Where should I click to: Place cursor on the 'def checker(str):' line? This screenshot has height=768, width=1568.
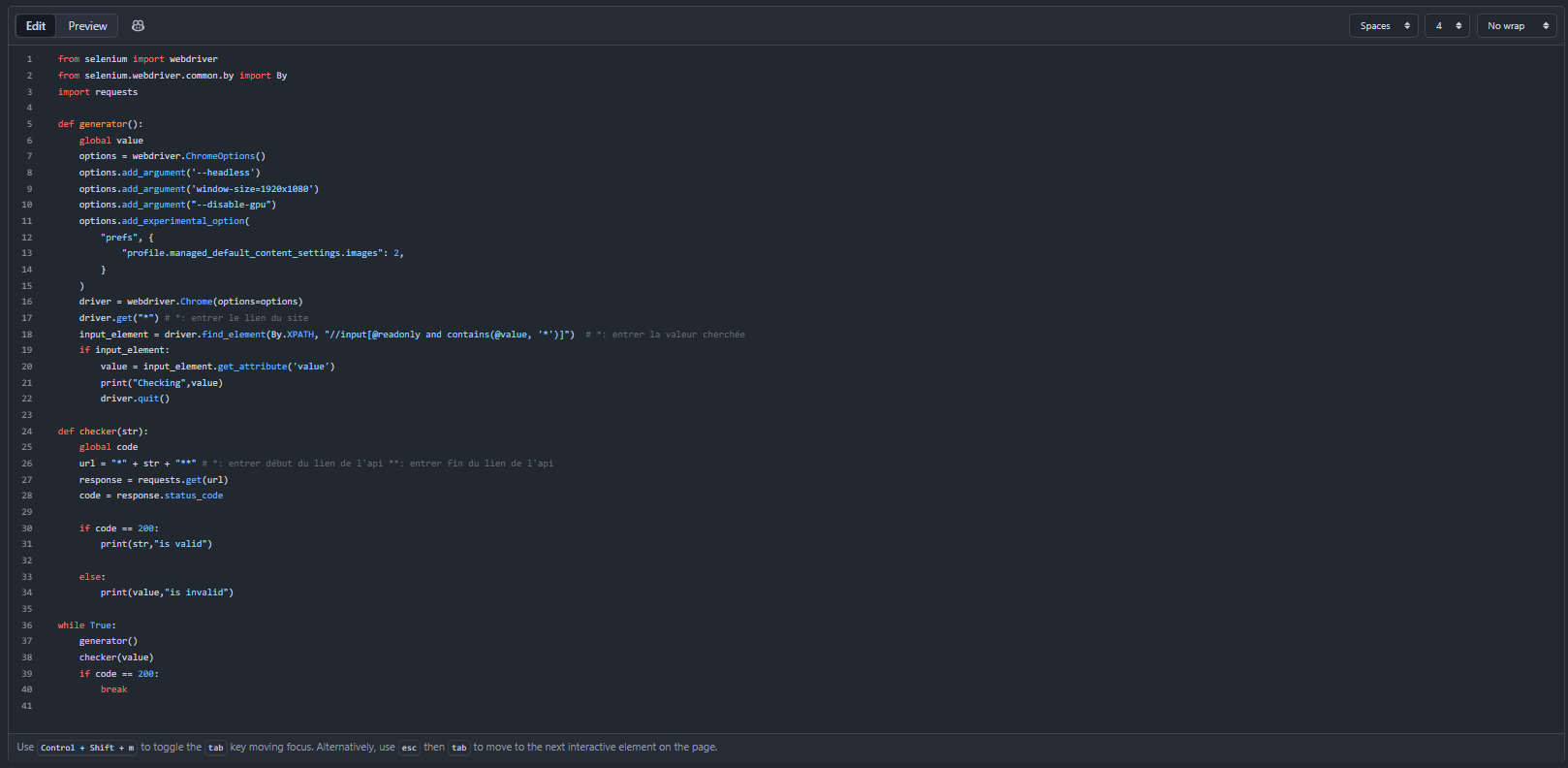[x=103, y=432]
